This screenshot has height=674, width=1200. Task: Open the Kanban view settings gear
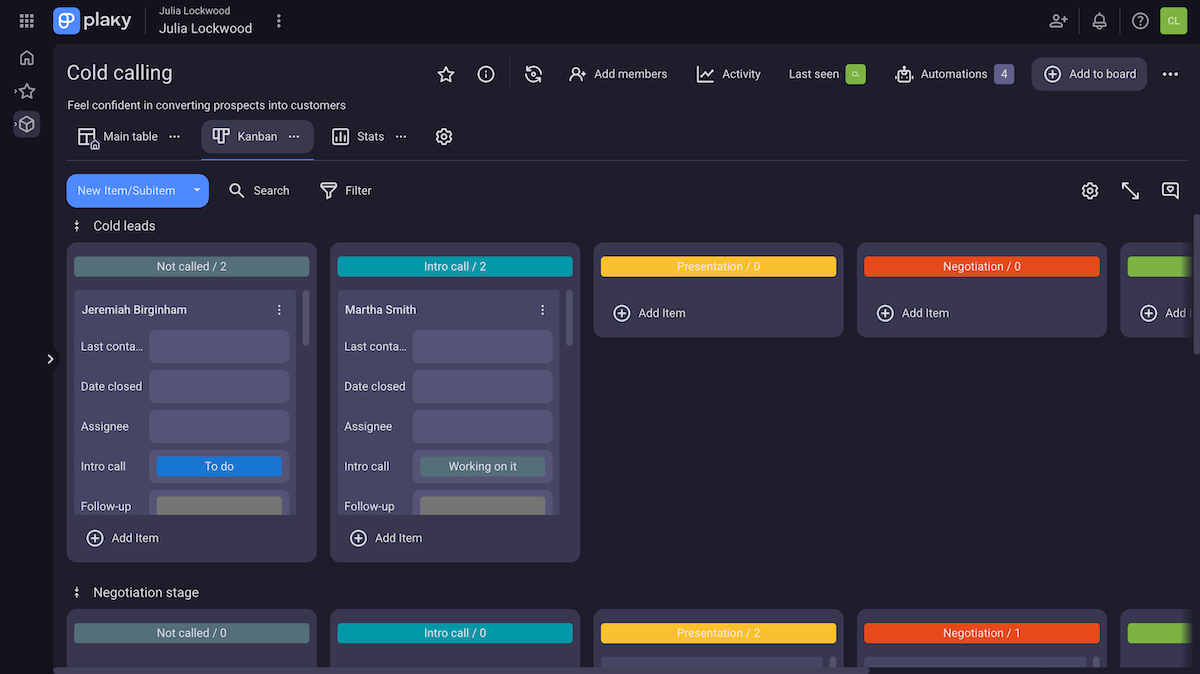pos(1090,190)
